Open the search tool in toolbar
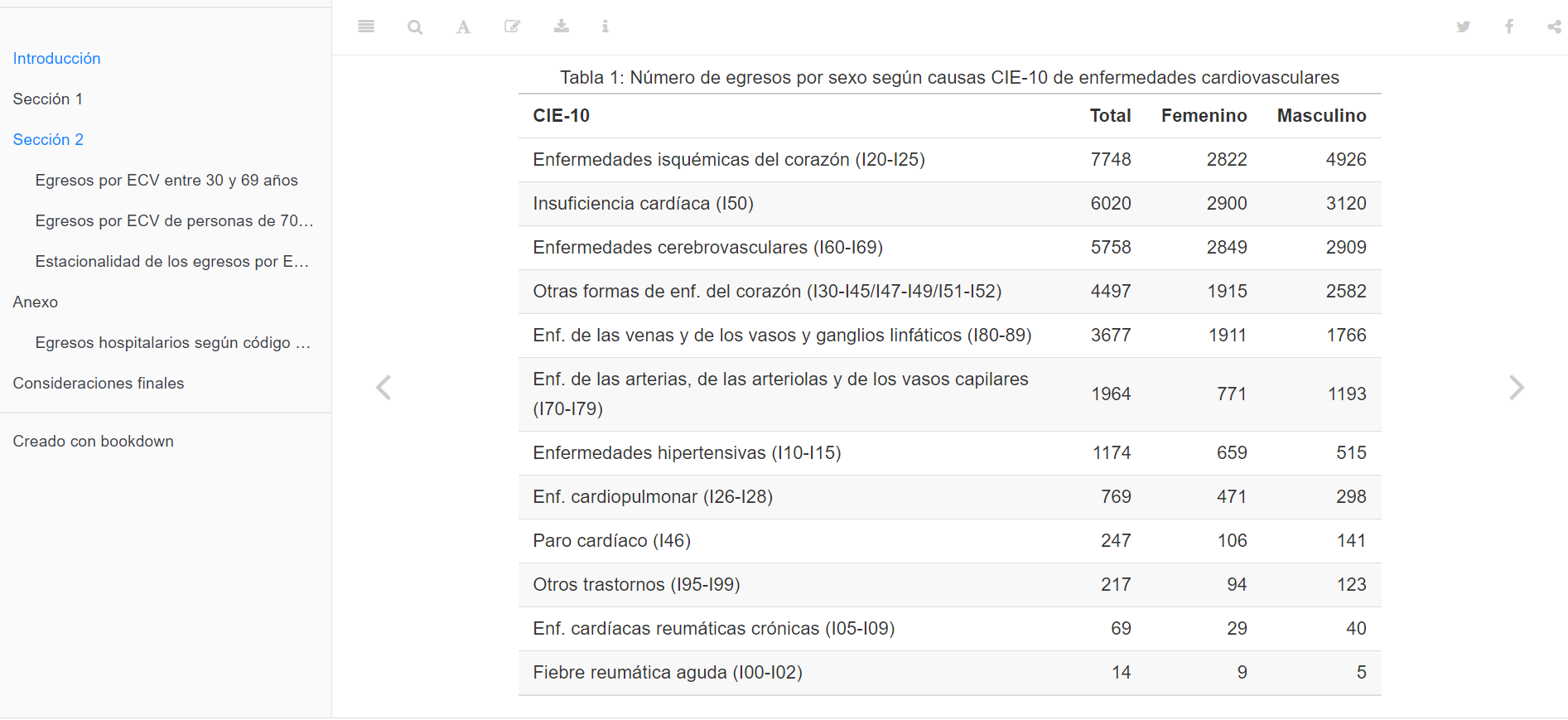1568x720 pixels. point(415,27)
